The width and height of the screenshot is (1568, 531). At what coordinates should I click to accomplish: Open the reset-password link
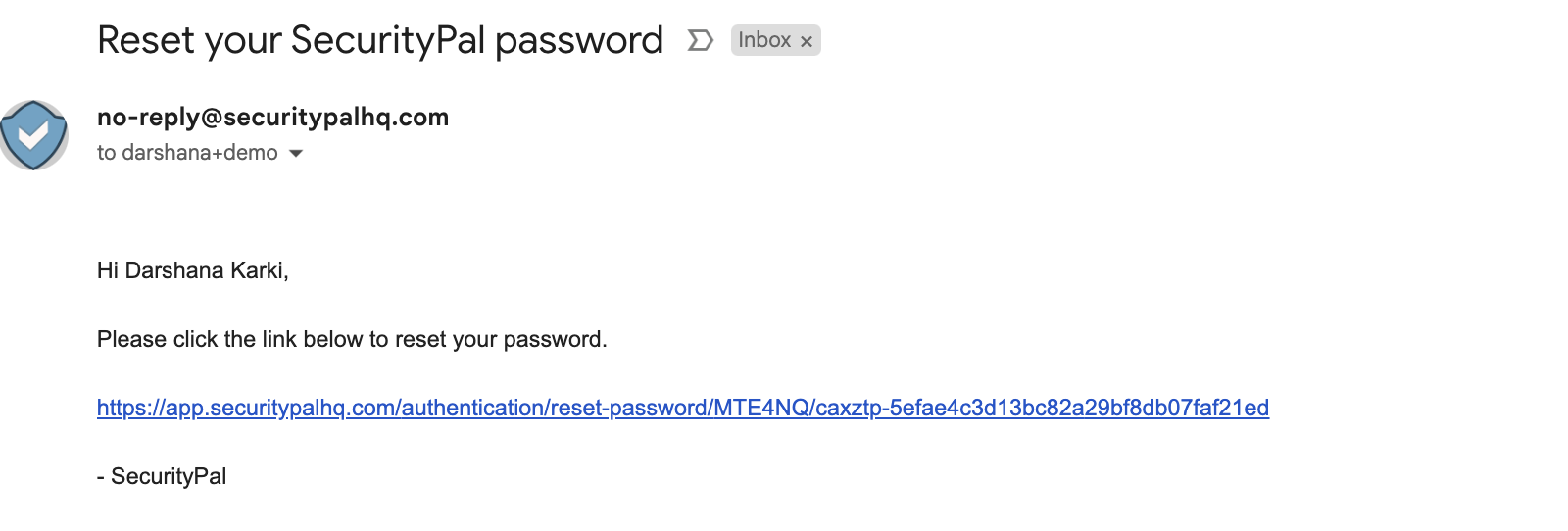click(x=683, y=408)
